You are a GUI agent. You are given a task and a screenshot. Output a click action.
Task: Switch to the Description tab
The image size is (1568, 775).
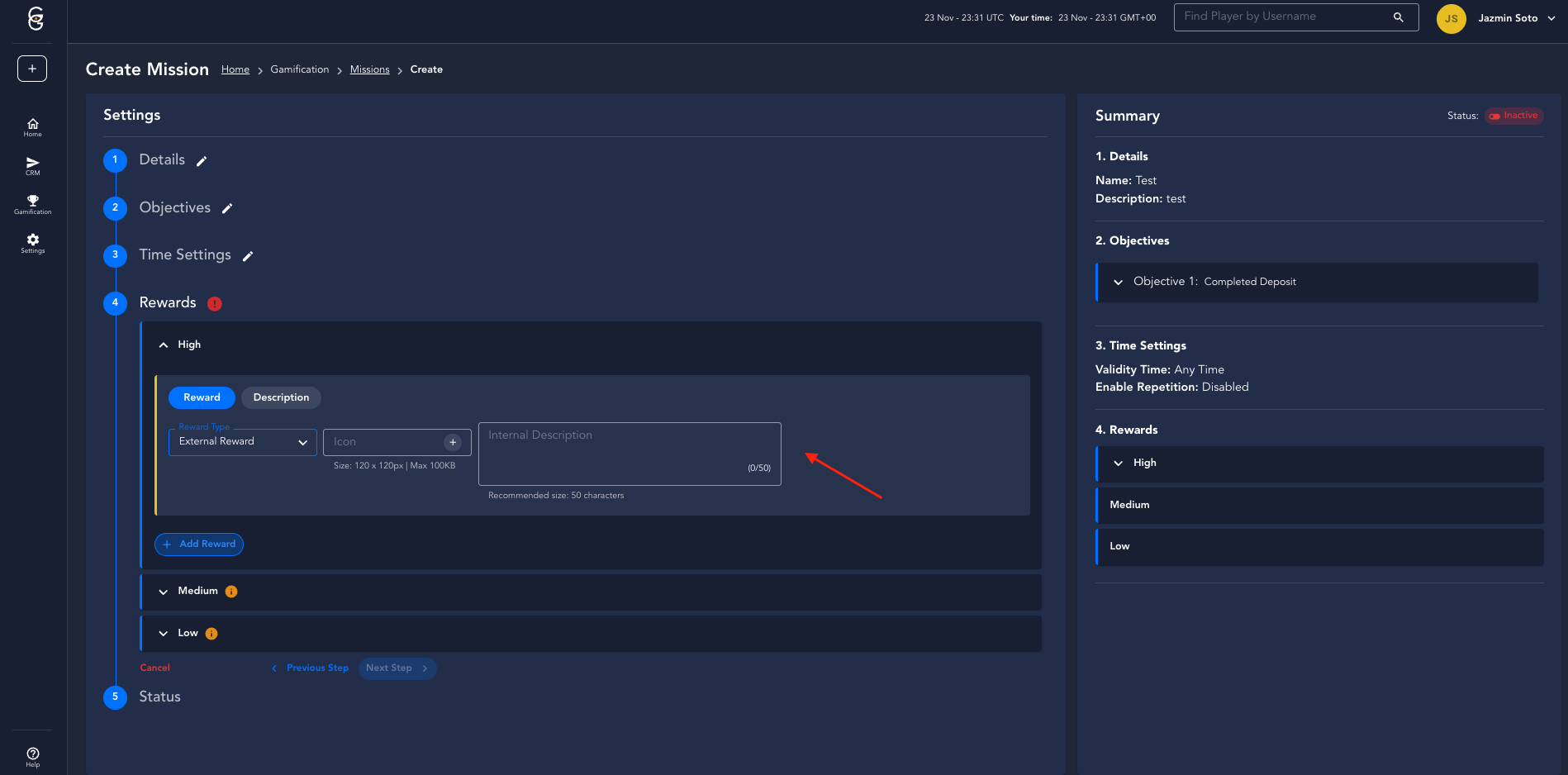pyautogui.click(x=281, y=397)
